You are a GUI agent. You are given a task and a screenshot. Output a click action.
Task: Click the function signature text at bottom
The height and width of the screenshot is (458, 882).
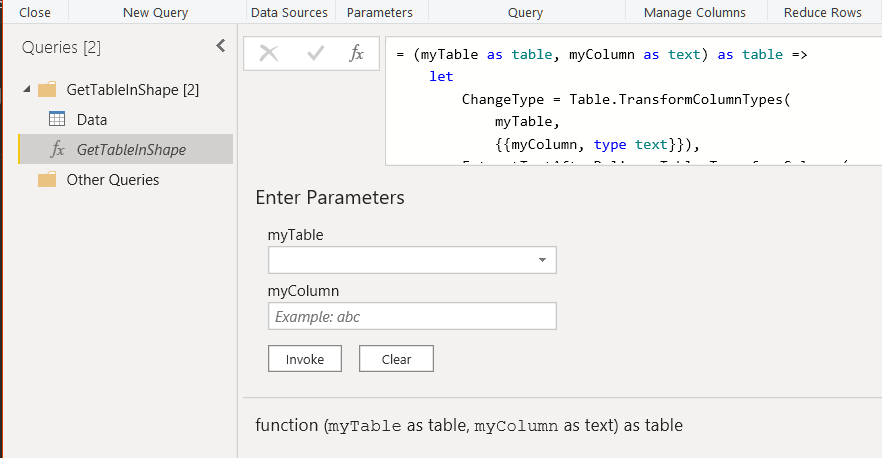tap(469, 425)
